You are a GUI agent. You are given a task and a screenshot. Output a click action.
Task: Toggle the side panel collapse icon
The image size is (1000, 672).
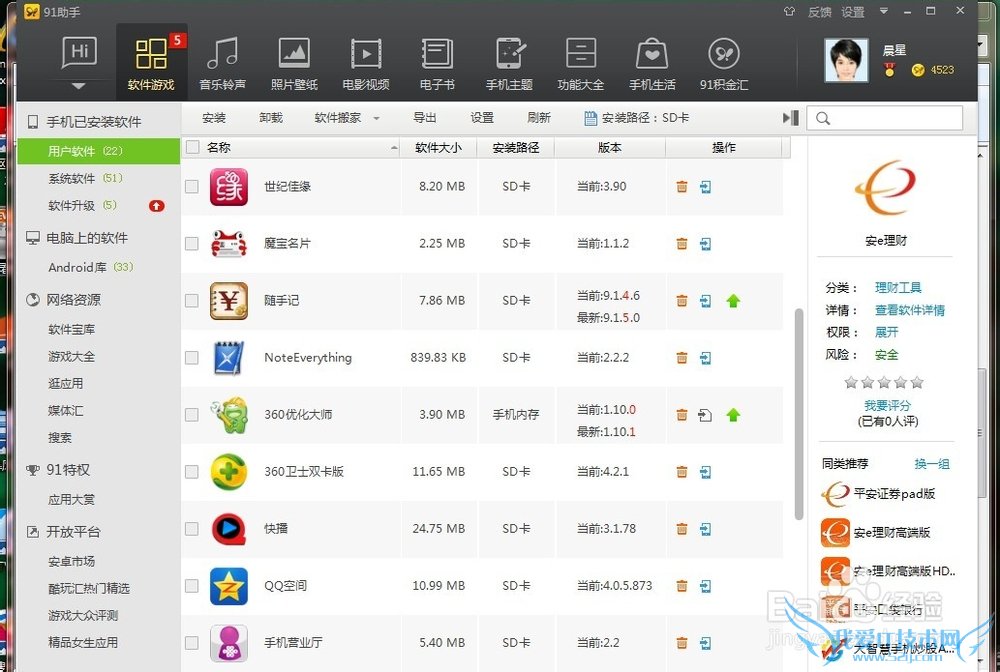pyautogui.click(x=791, y=118)
